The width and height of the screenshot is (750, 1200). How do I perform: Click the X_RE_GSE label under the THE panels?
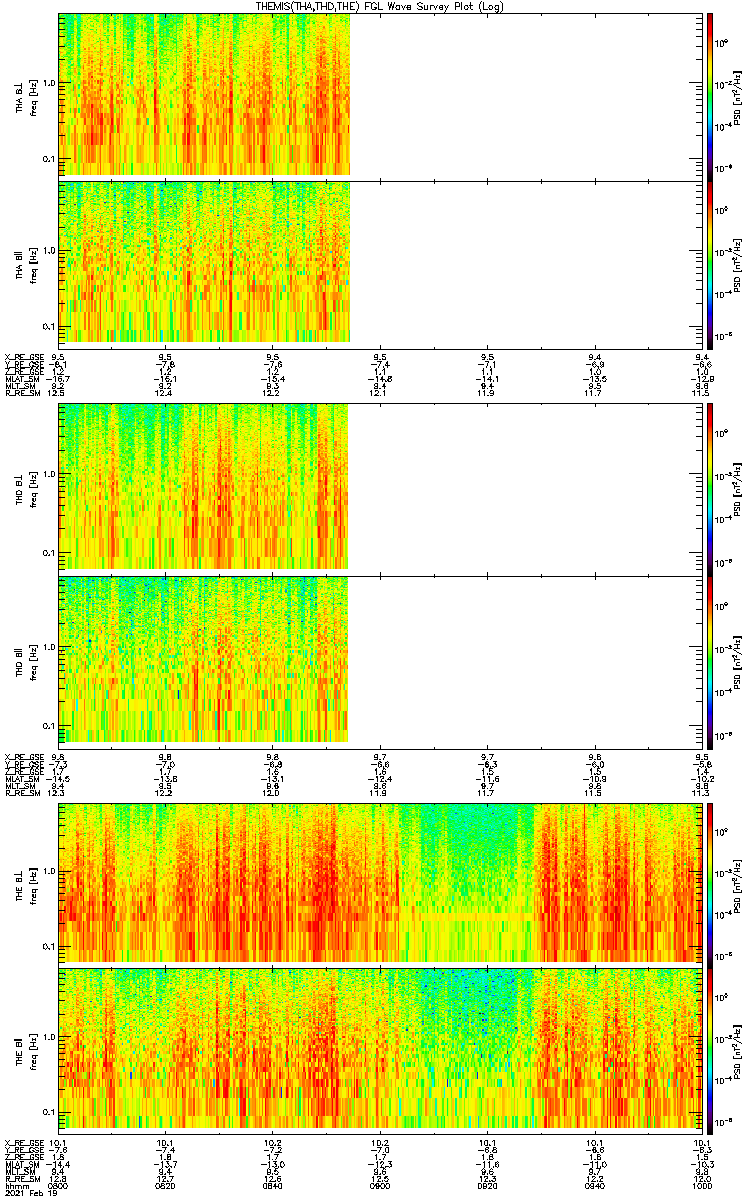point(26,1142)
